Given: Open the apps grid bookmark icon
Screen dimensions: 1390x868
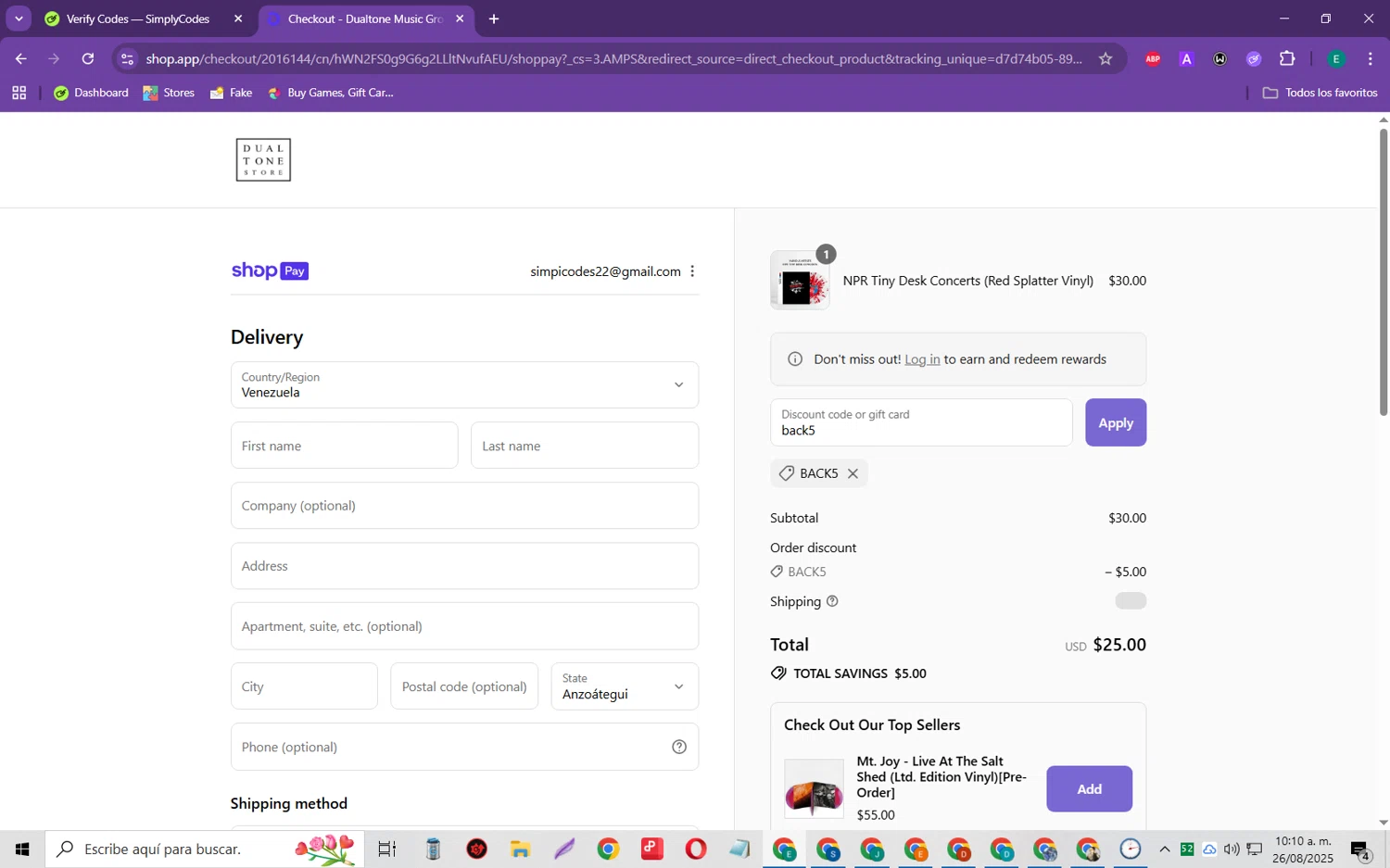Looking at the screenshot, I should click(19, 93).
